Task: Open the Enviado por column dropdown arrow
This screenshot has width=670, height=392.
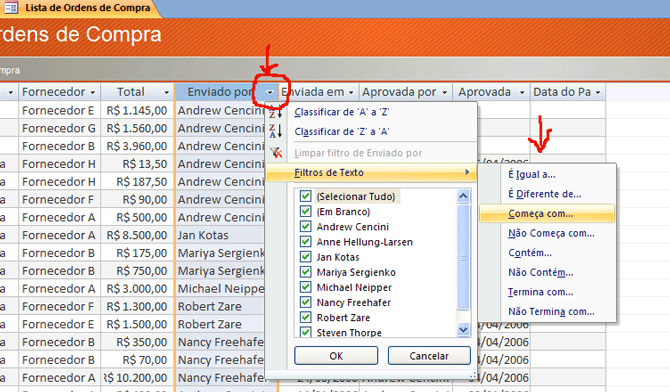Action: coord(270,92)
